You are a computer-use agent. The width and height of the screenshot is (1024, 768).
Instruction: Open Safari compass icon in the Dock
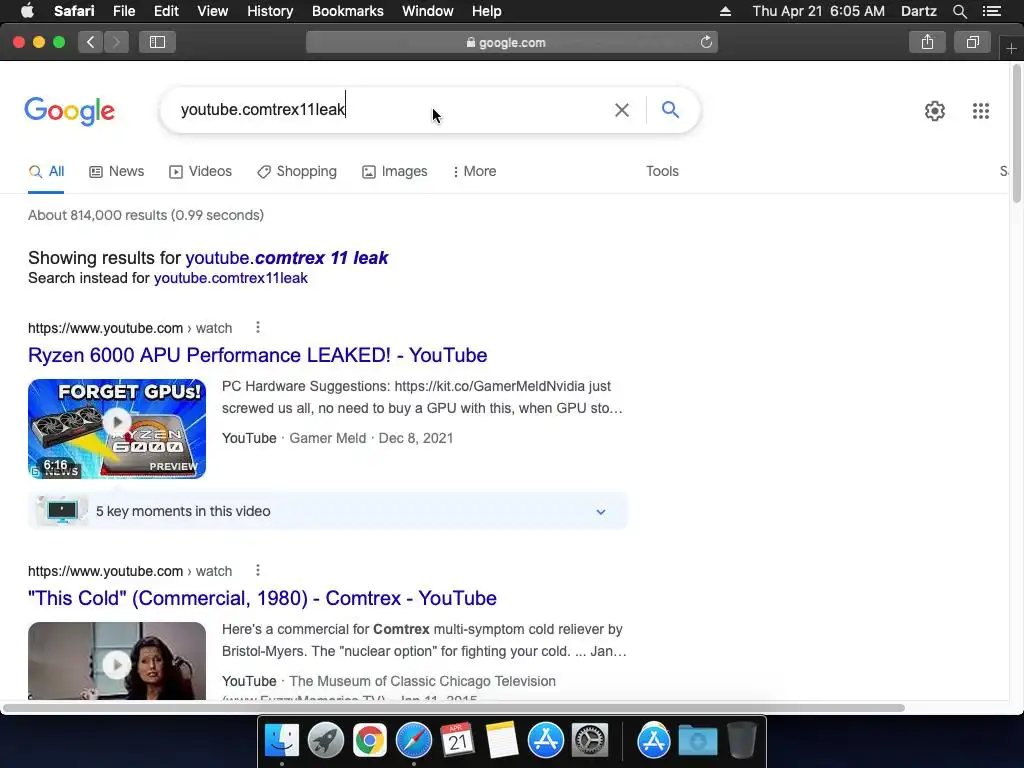point(413,741)
